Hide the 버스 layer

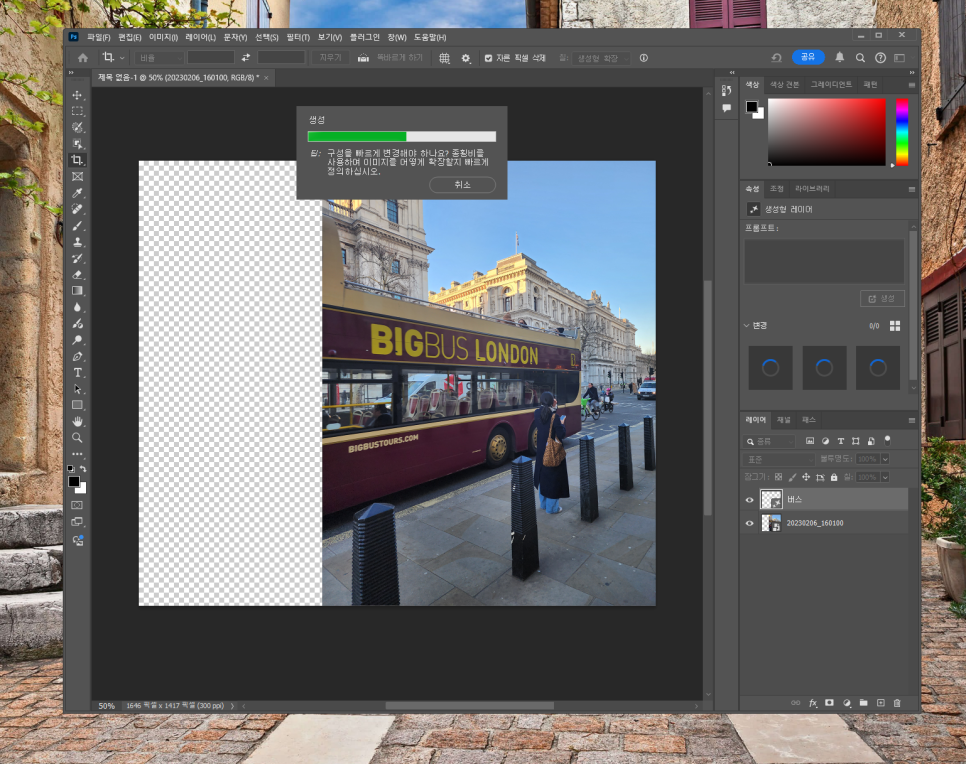coord(750,500)
